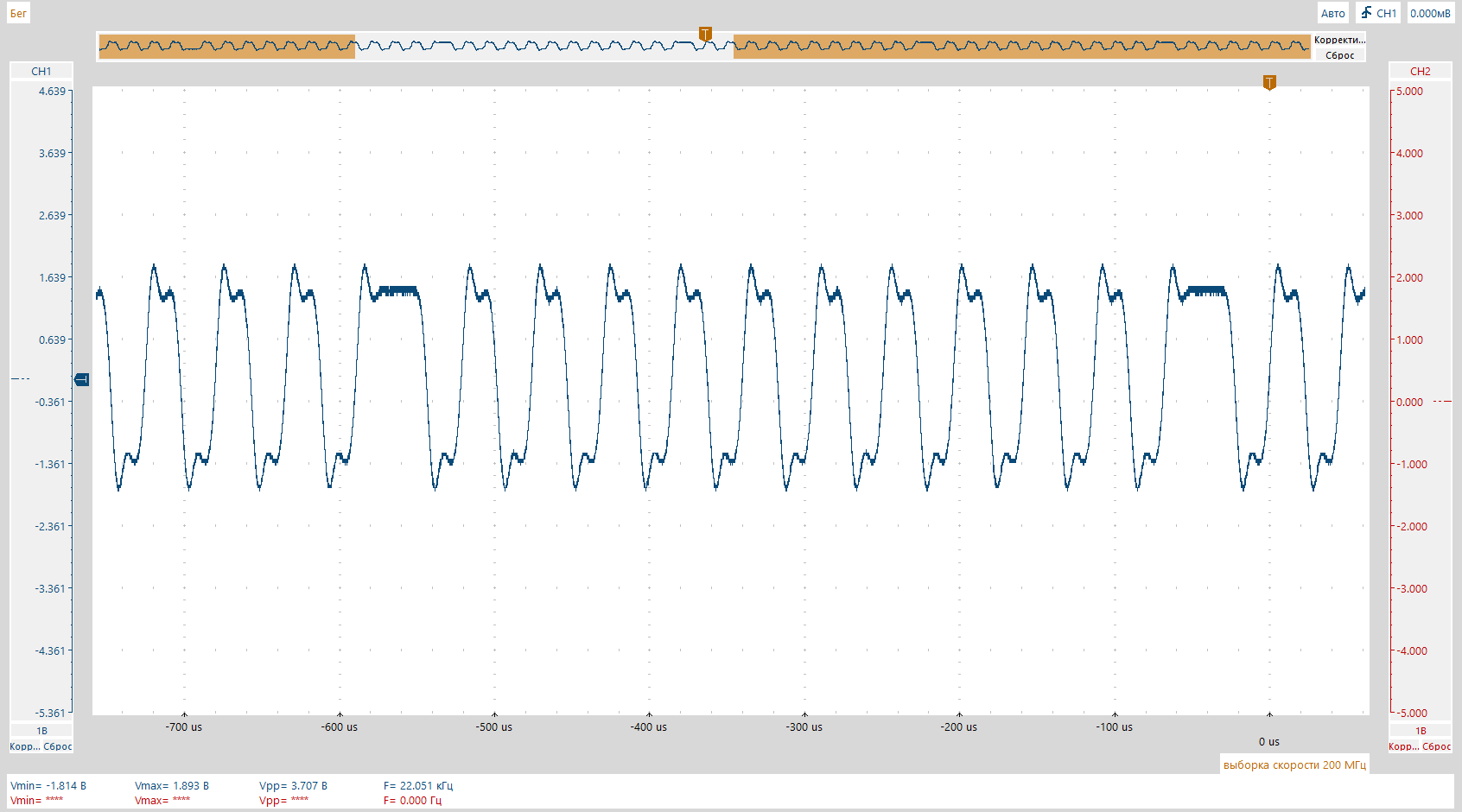Click the -700 us time axis label
The height and width of the screenshot is (812, 1462).
(184, 727)
